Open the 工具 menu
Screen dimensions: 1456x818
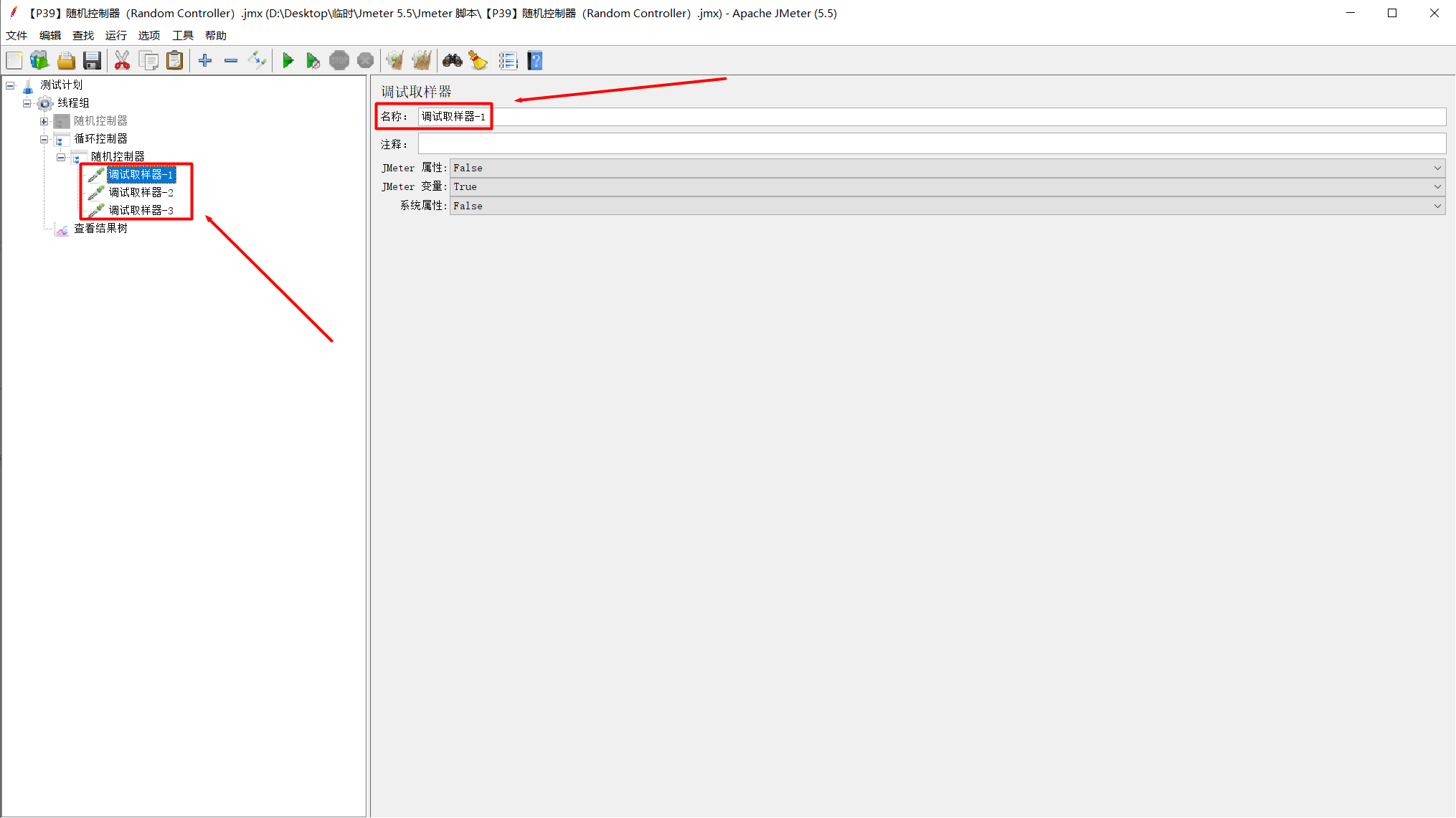pyautogui.click(x=183, y=35)
